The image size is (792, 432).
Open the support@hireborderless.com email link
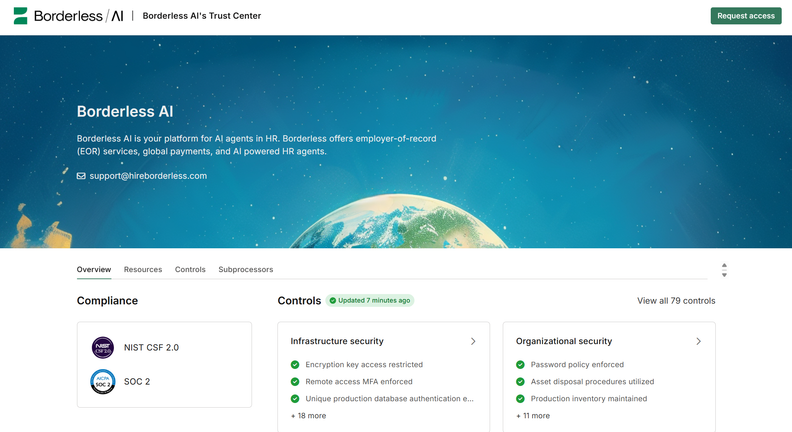[148, 176]
